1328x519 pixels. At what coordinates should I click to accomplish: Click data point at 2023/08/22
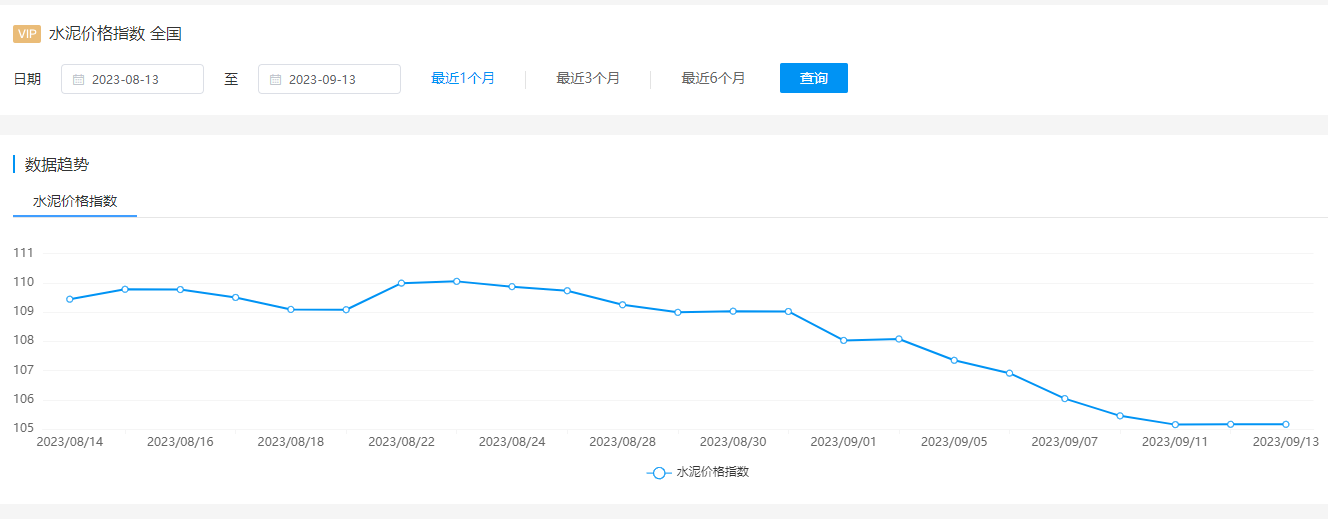click(x=401, y=283)
